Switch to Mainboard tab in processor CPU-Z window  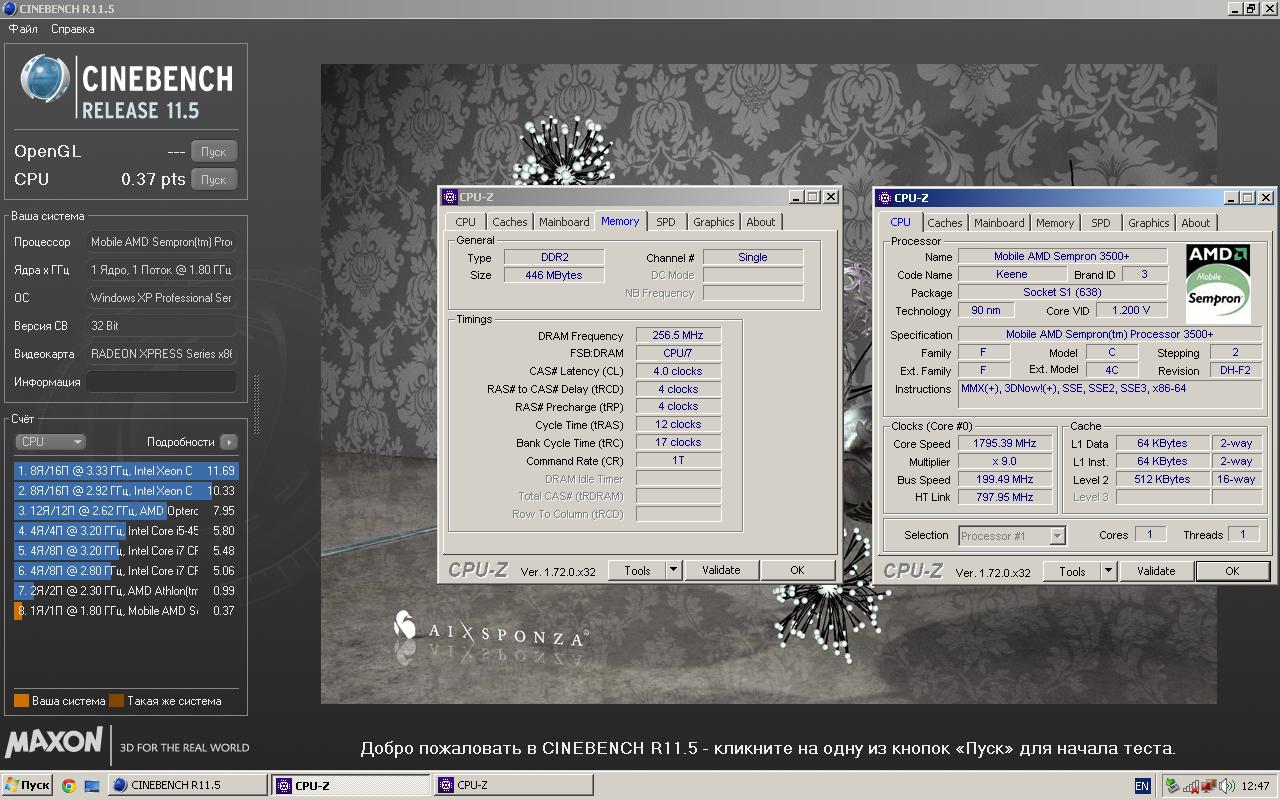pyautogui.click(x=999, y=223)
